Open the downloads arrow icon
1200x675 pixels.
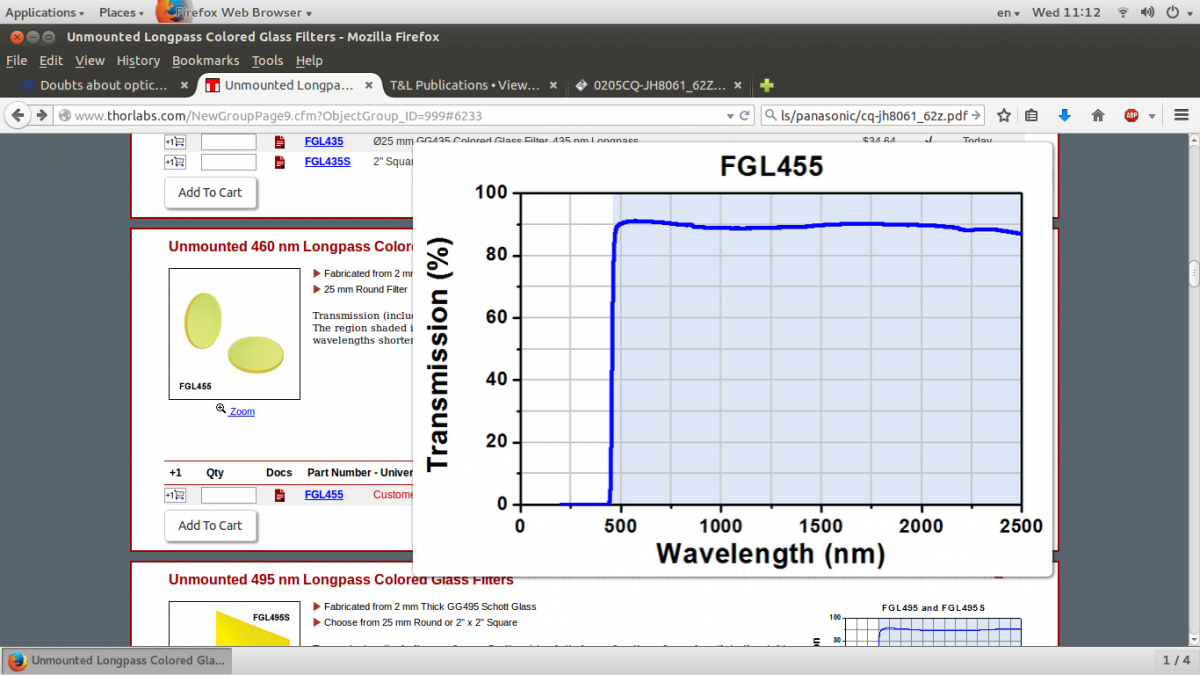(1064, 115)
